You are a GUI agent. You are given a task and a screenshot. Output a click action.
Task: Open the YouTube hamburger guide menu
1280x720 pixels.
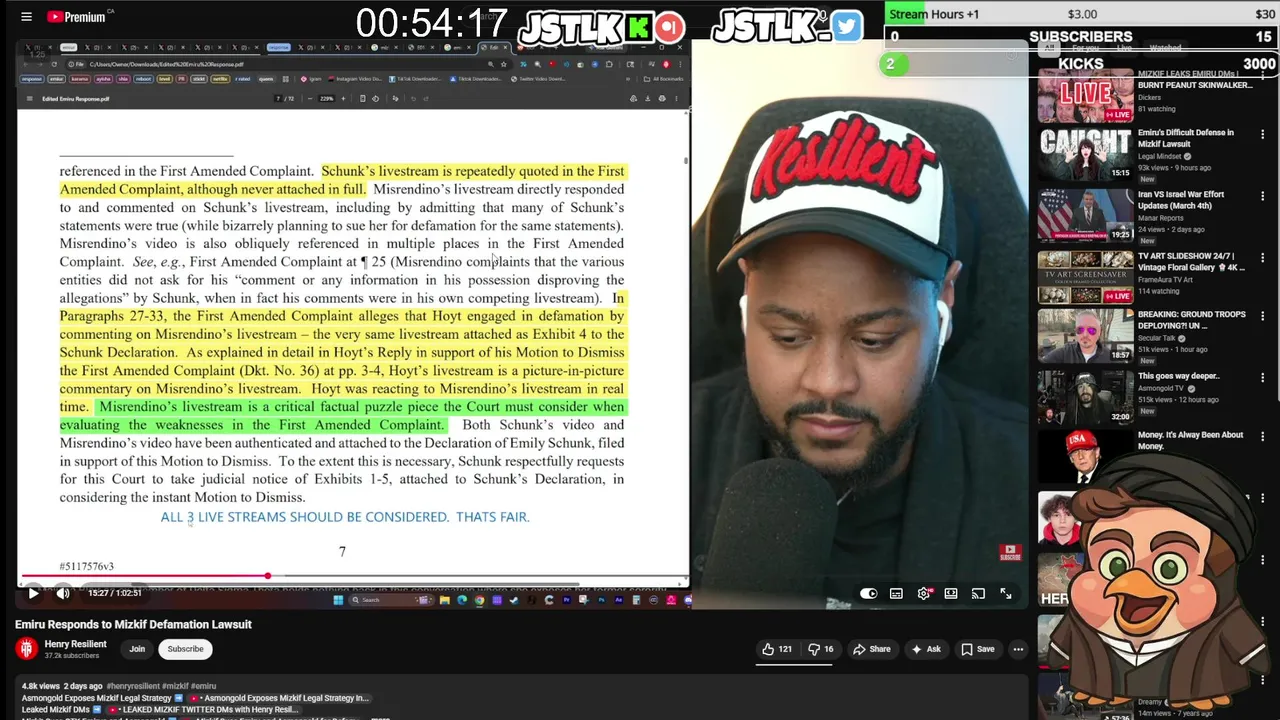click(26, 17)
